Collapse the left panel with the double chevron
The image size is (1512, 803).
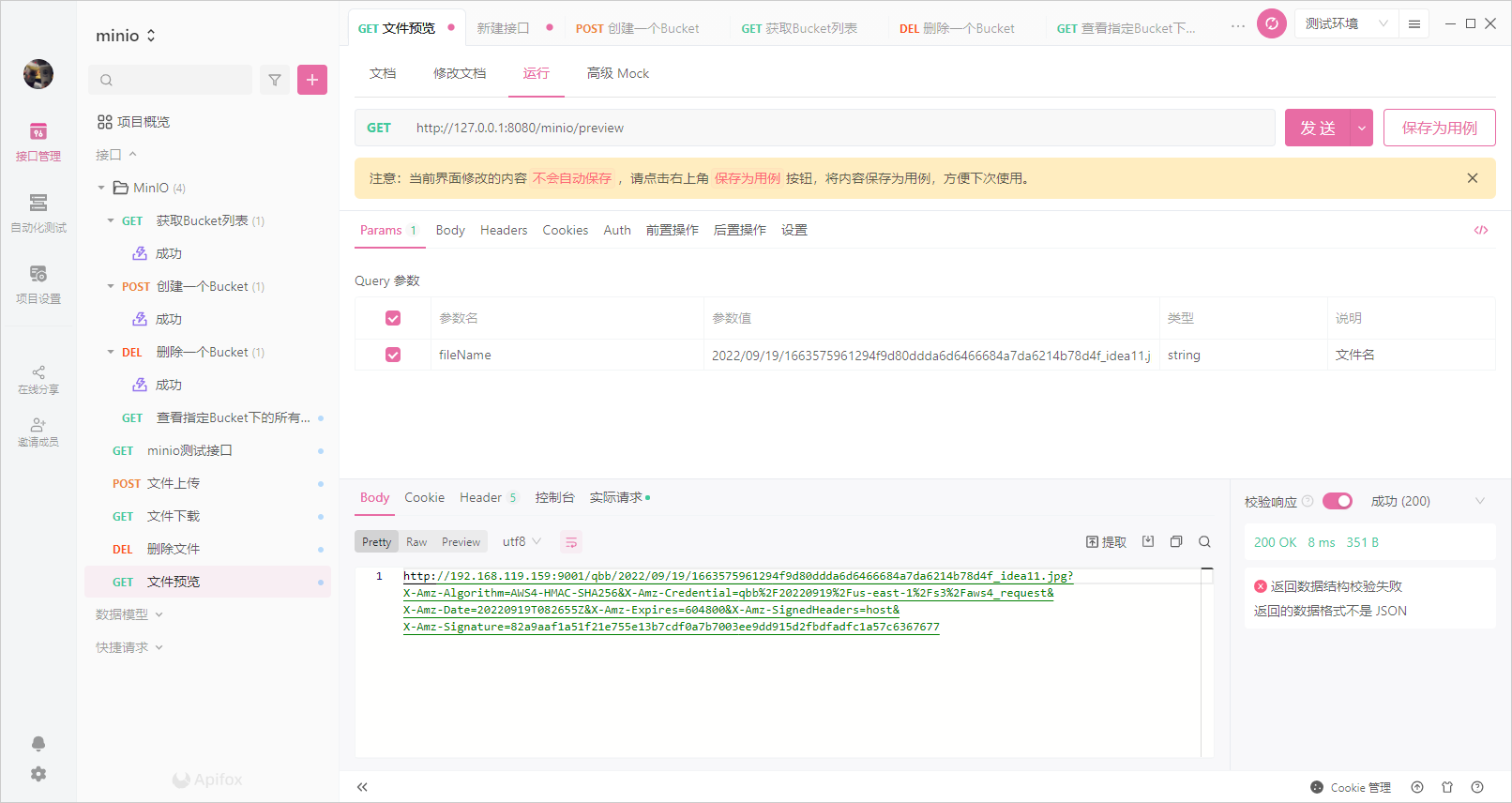pos(362,787)
